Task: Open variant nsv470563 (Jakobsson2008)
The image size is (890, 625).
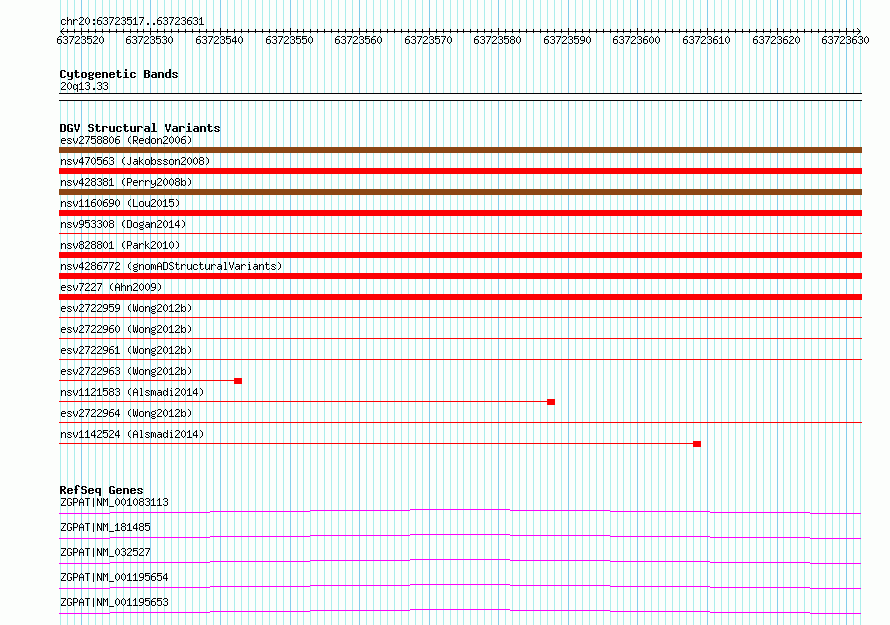Action: pyautogui.click(x=135, y=161)
